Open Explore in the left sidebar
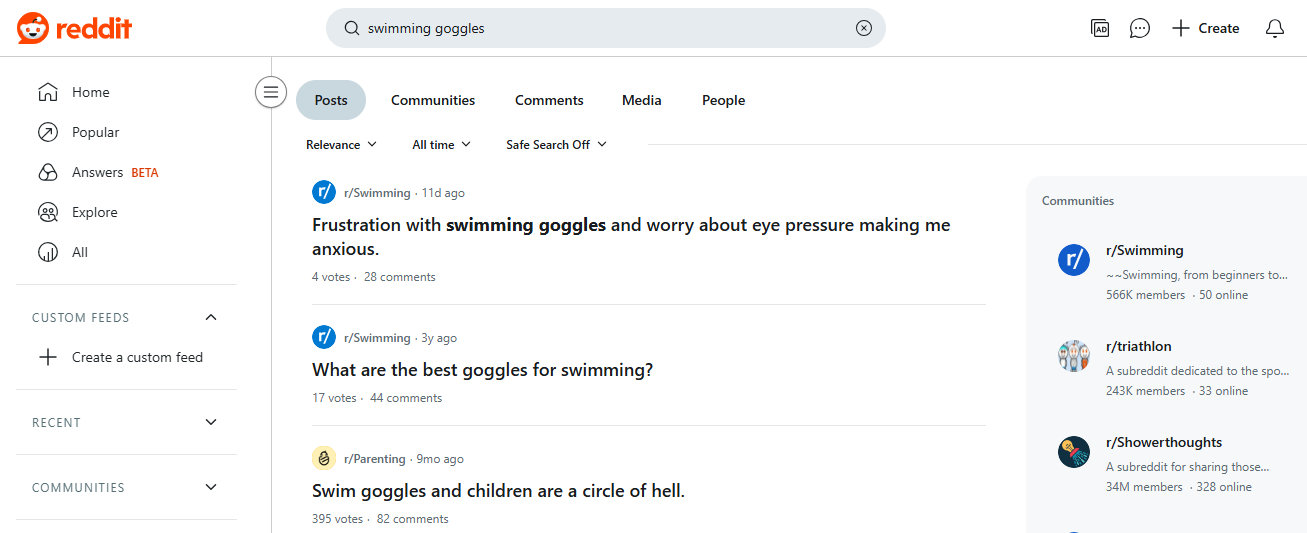The width and height of the screenshot is (1307, 533). (x=94, y=212)
